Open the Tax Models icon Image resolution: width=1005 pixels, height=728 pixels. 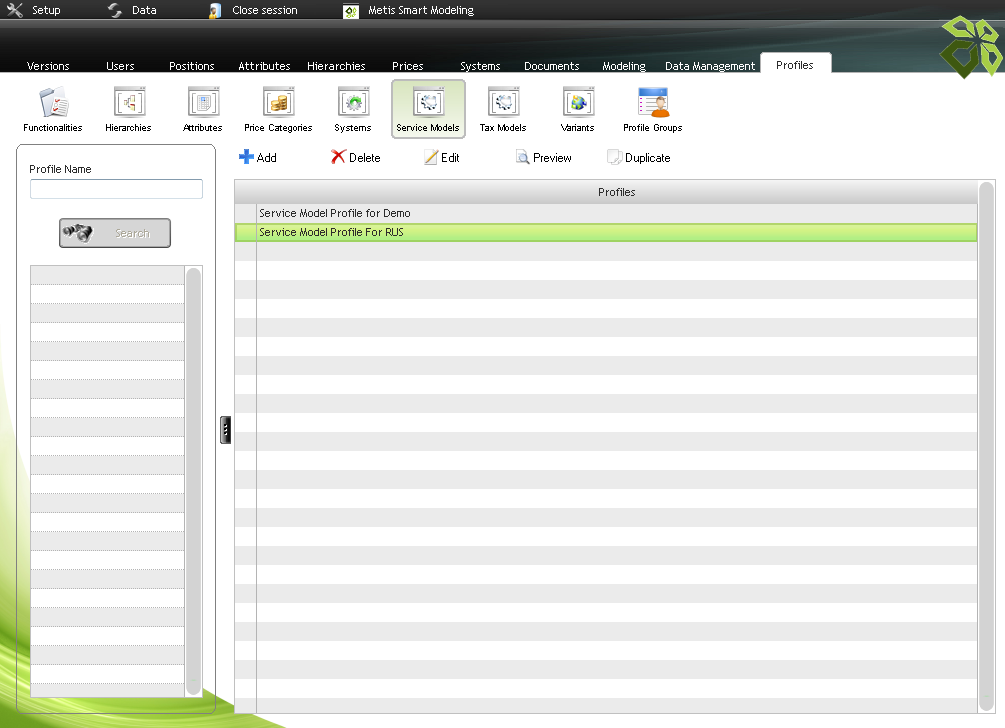point(503,109)
